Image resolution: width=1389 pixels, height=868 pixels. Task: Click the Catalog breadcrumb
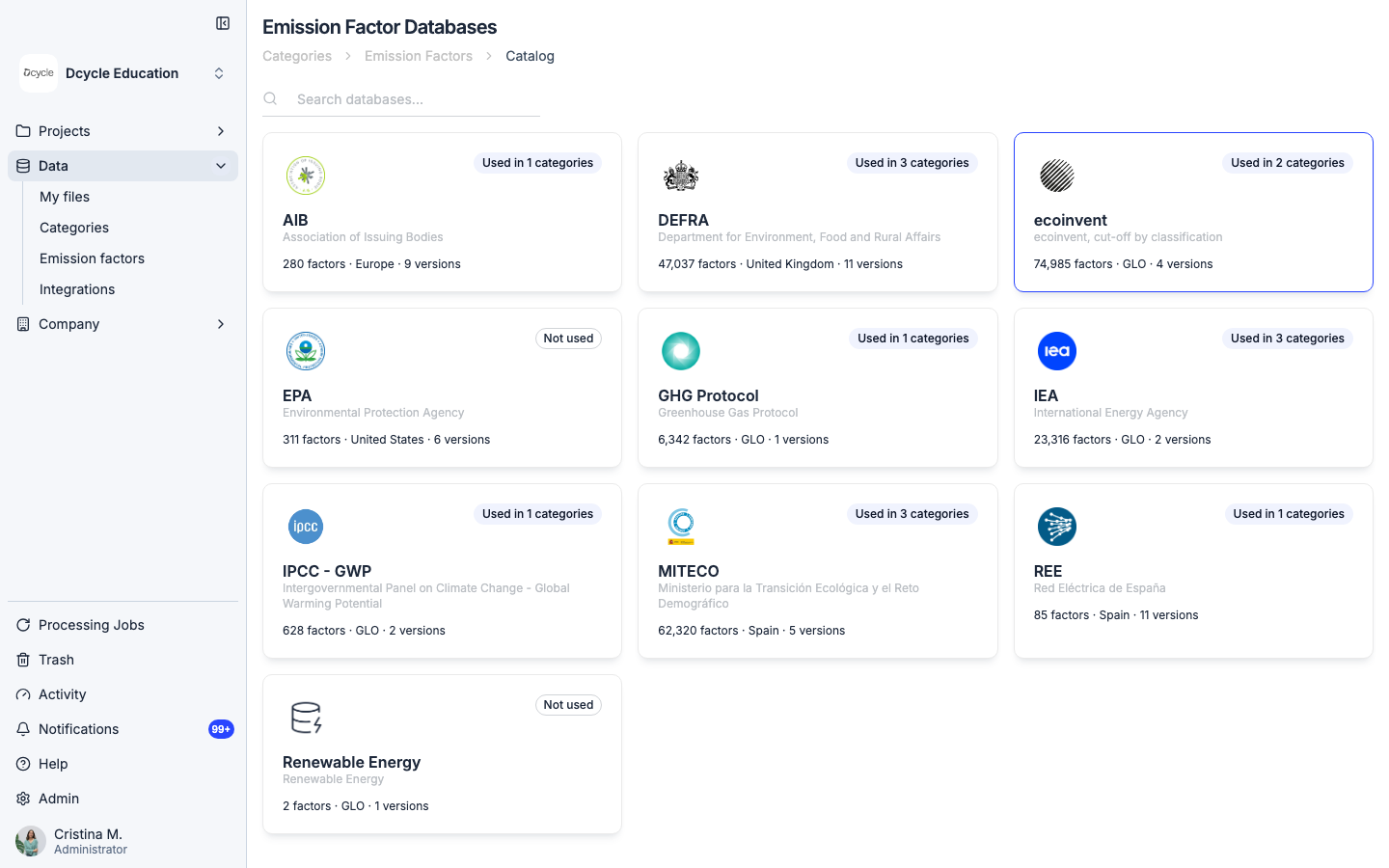click(530, 56)
